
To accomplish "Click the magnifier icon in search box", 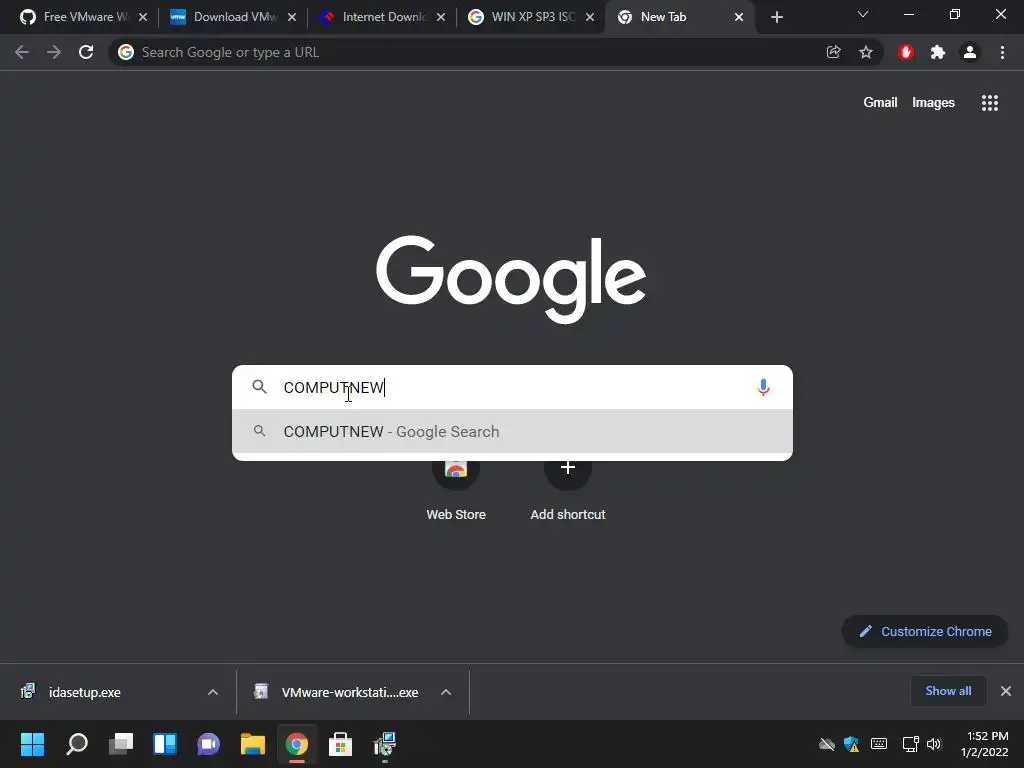I will 259,387.
